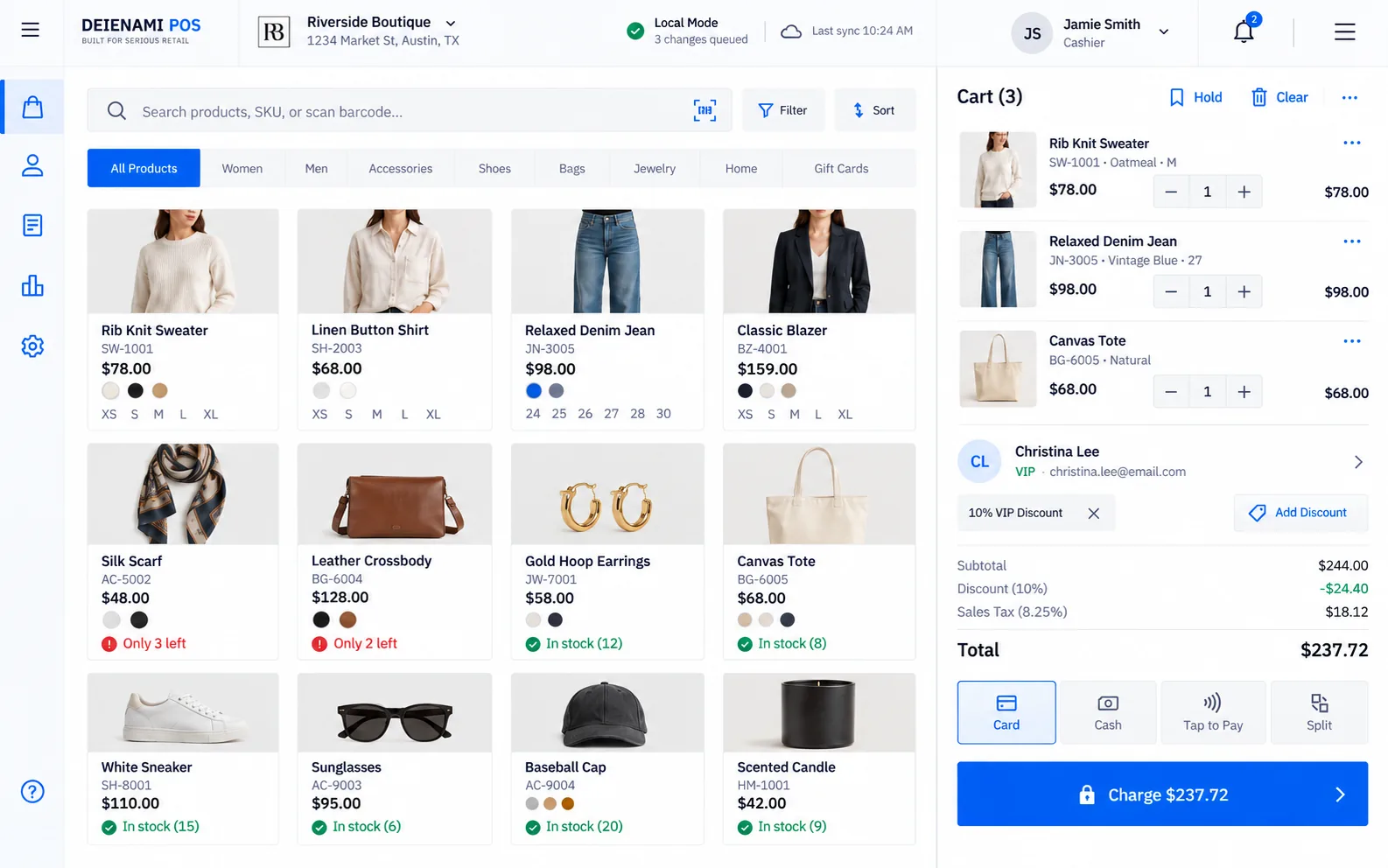1388x868 pixels.
Task: Switch to the Accessories category tab
Action: tap(401, 168)
